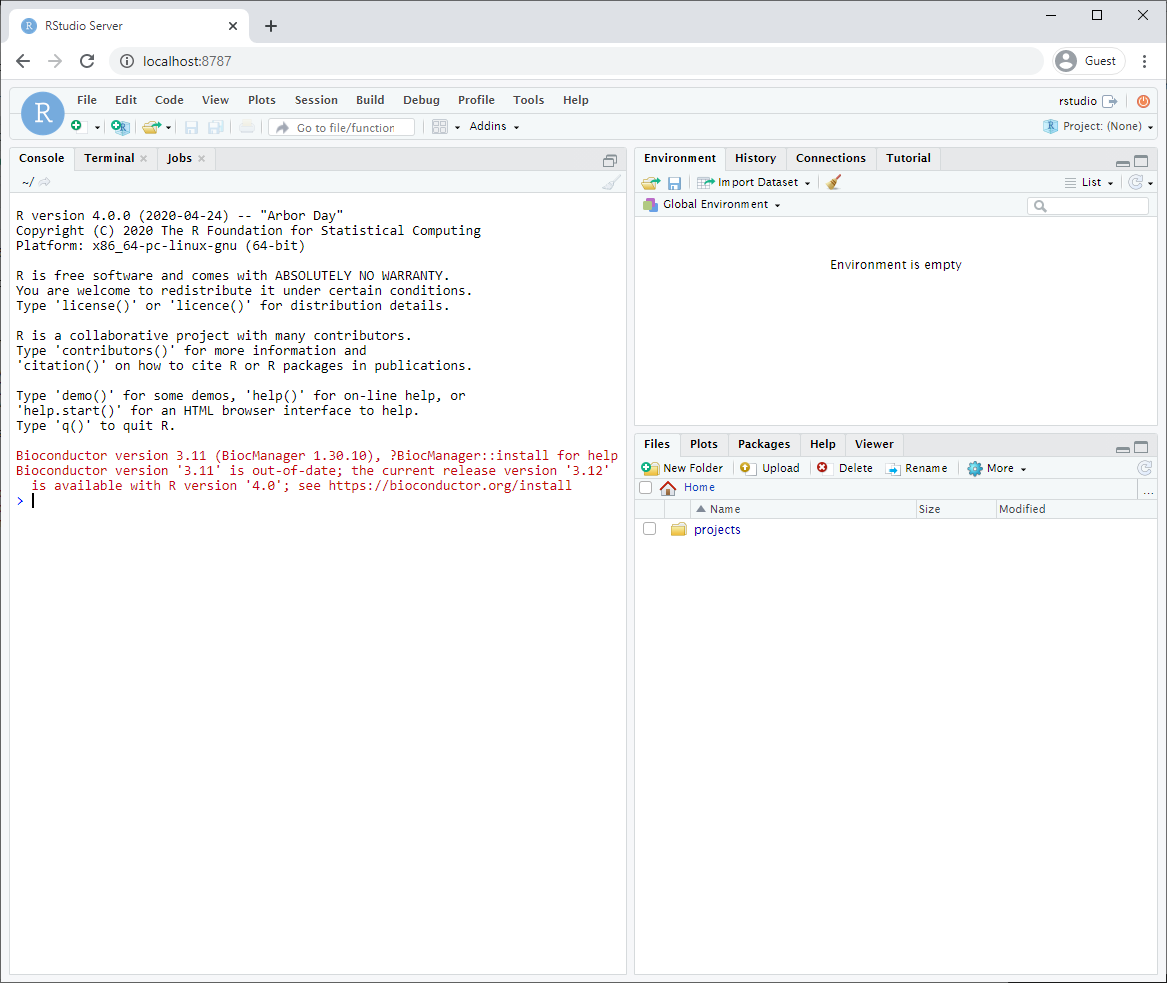Maximize the Environment pane
The width and height of the screenshot is (1167, 983).
click(x=1141, y=161)
